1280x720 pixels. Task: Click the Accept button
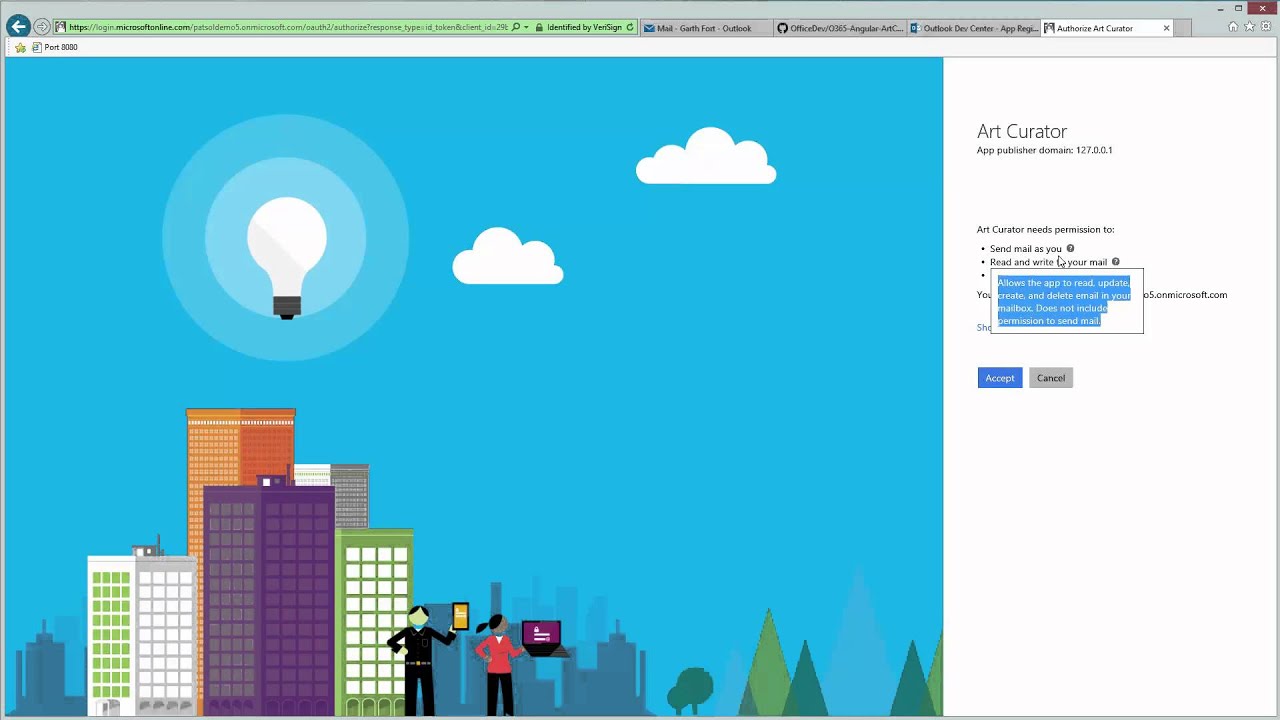click(x=1000, y=378)
